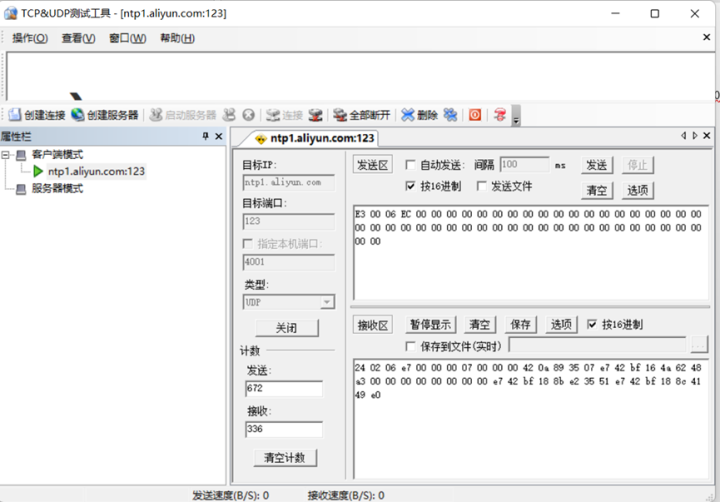Click the local port 4001 field

click(x=288, y=262)
